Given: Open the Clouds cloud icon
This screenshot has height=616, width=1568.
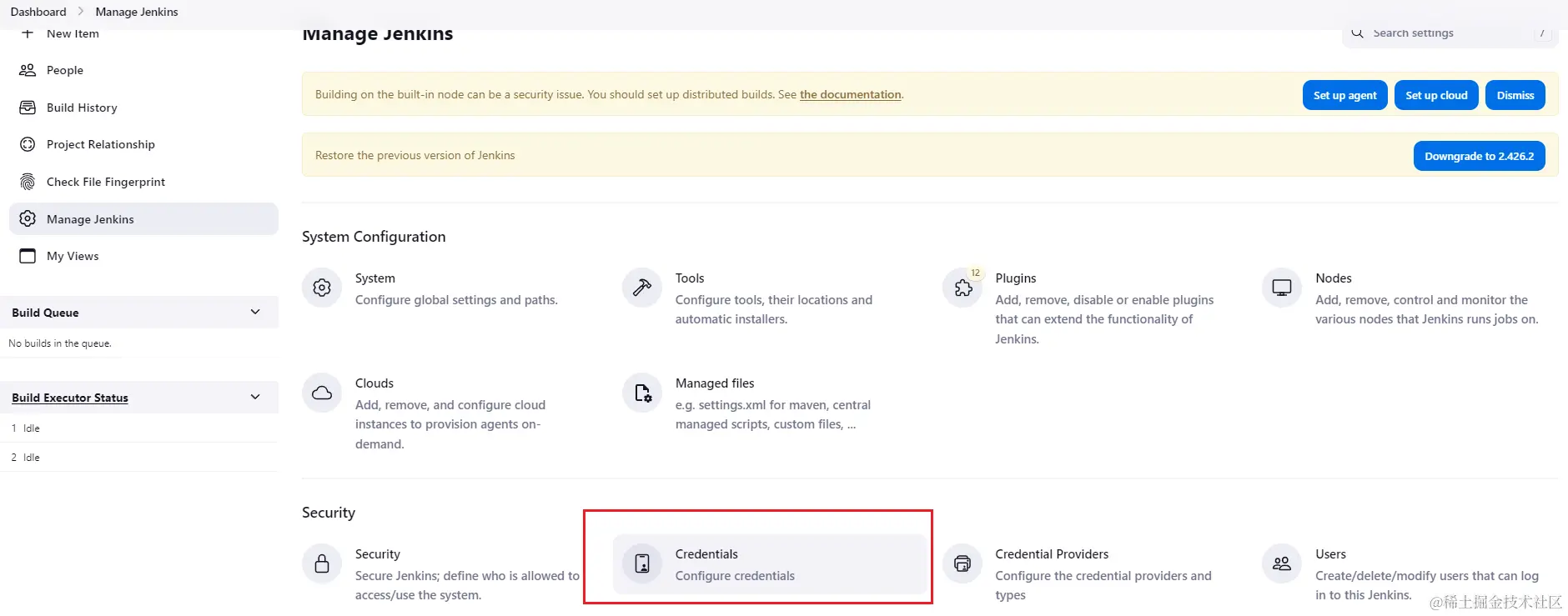Looking at the screenshot, I should 322,393.
